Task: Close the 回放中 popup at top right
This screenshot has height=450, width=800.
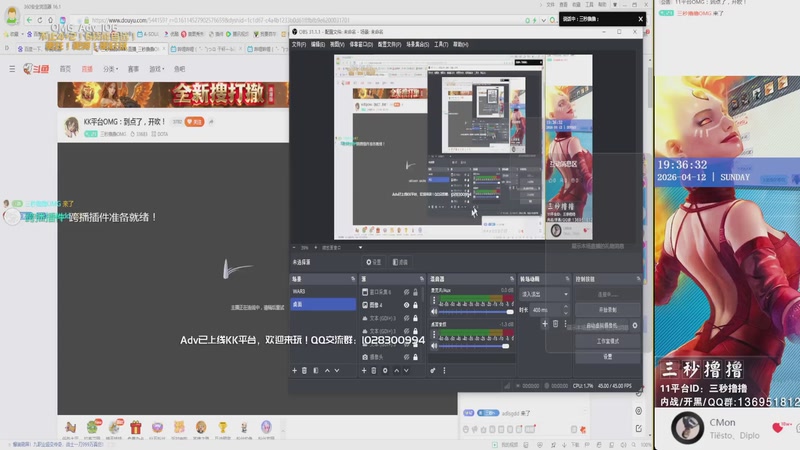Action: 640,19
